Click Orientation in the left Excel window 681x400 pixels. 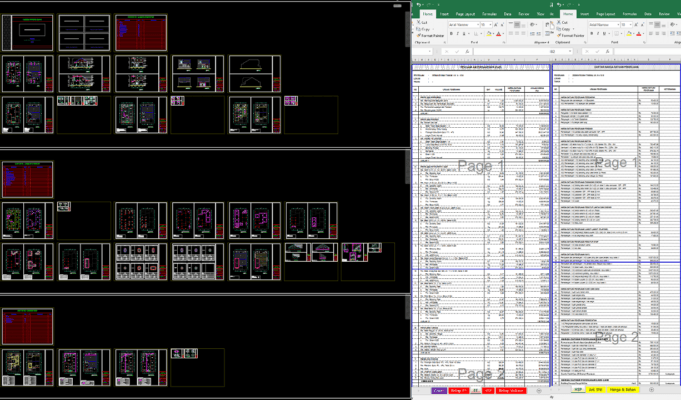tap(534, 25)
